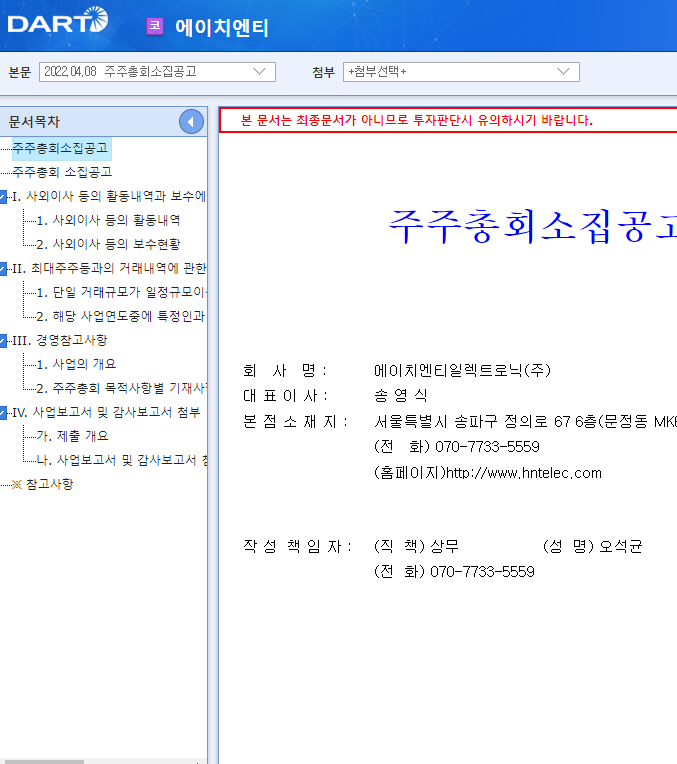The width and height of the screenshot is (677, 764).
Task: Click the DART logo
Action: (58, 20)
